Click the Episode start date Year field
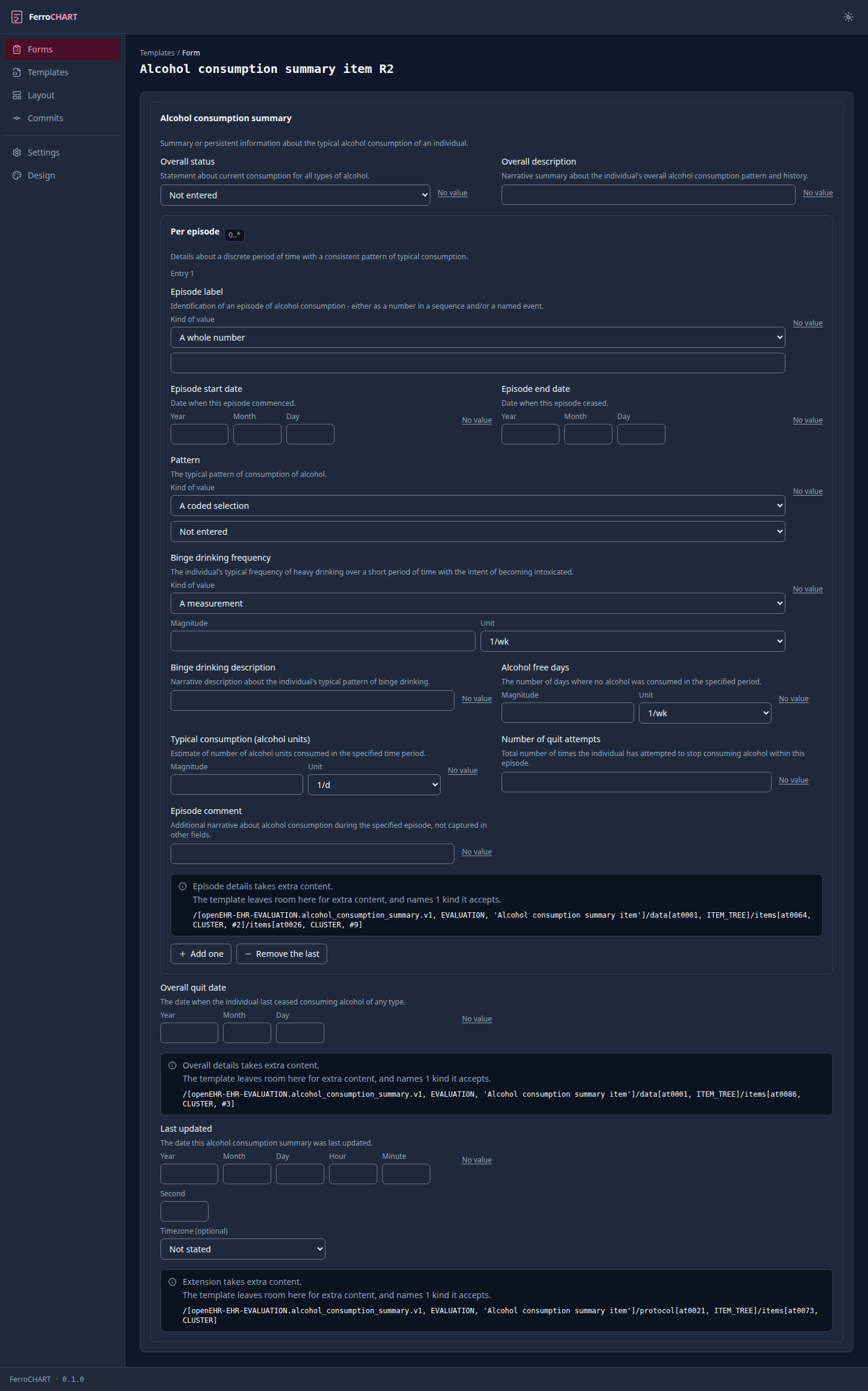The image size is (868, 1391). [x=200, y=434]
